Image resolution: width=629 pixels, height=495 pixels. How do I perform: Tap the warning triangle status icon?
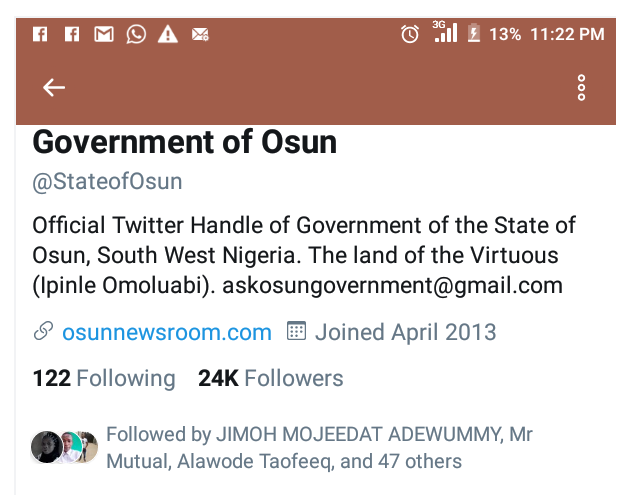[x=168, y=34]
